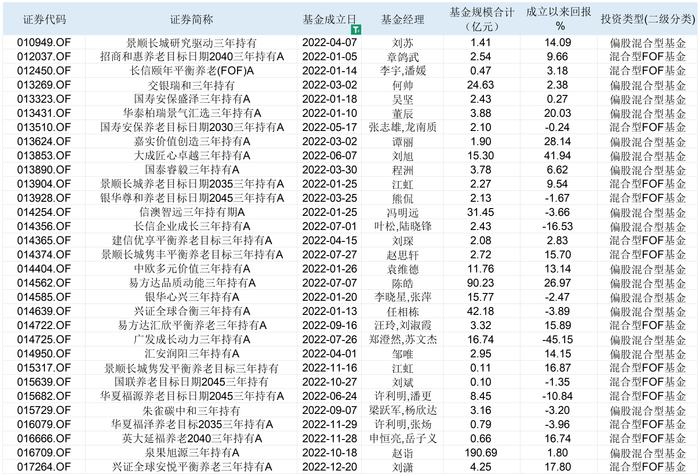Click manager cell 赵诣

[x=402, y=453]
